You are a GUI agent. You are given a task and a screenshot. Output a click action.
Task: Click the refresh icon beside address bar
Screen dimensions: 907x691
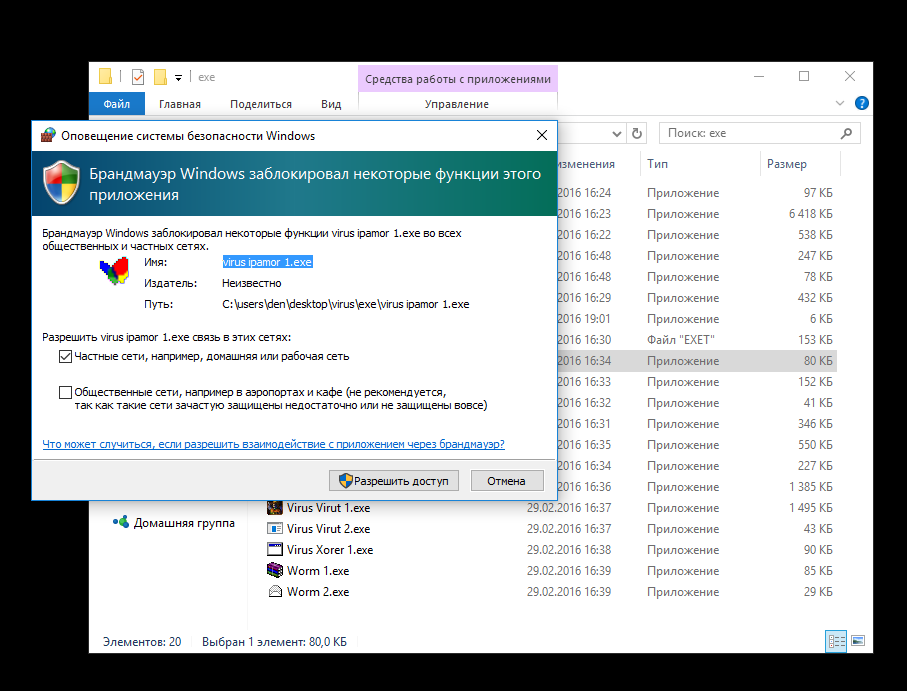pyautogui.click(x=638, y=133)
